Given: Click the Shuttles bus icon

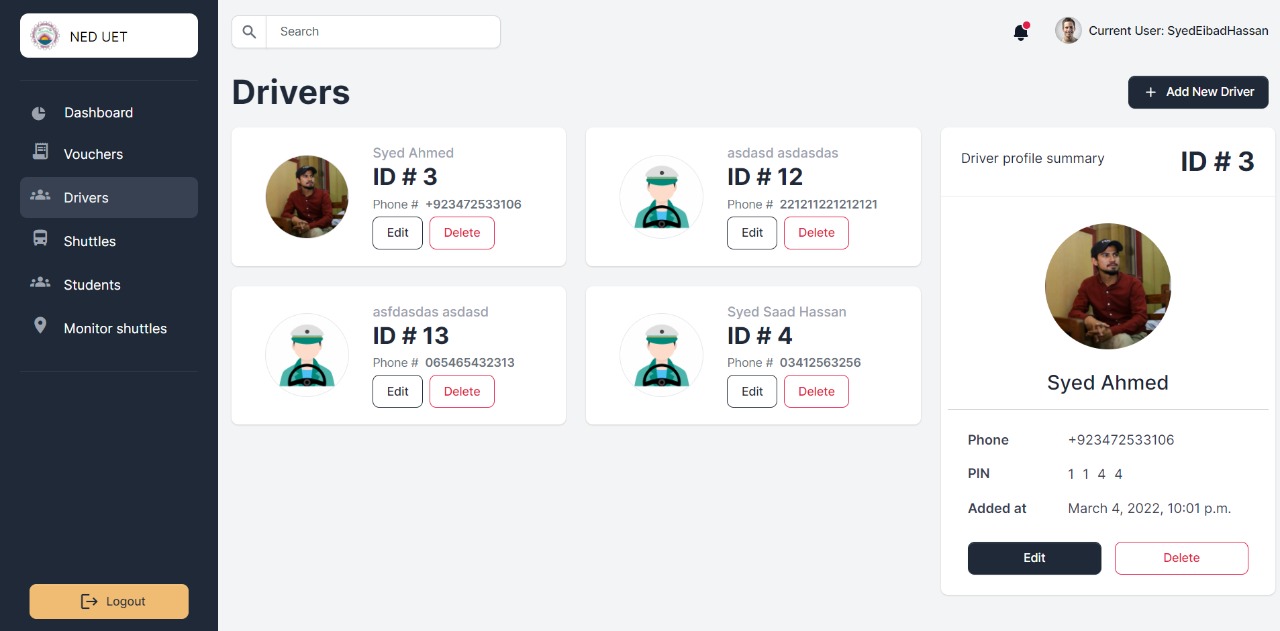Looking at the screenshot, I should (40, 239).
